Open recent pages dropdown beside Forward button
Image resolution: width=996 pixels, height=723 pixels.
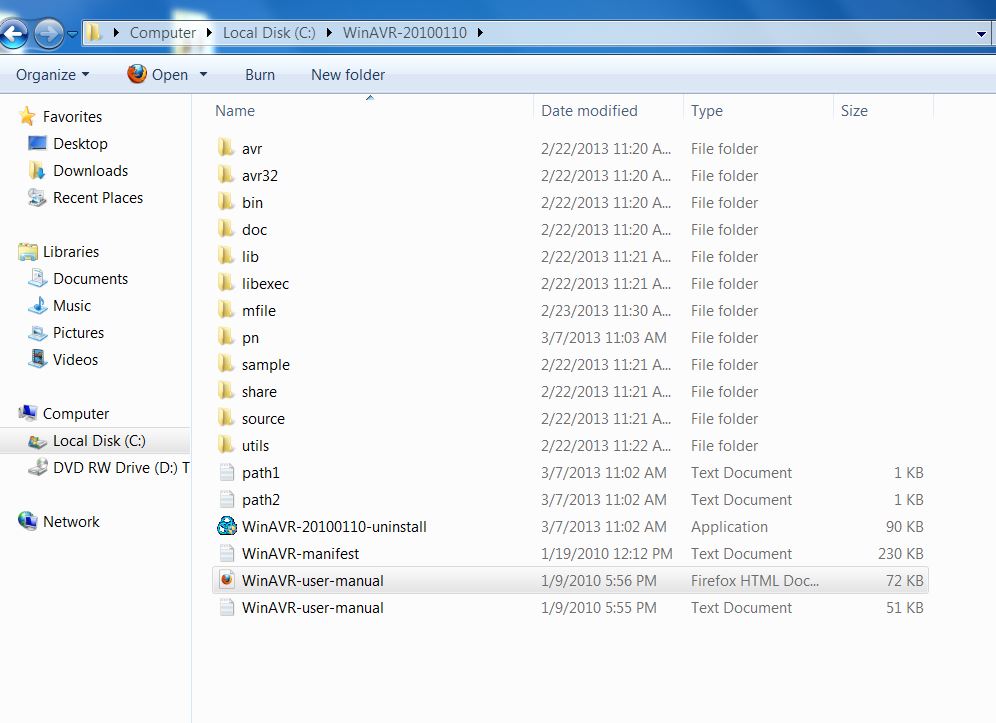pyautogui.click(x=72, y=34)
